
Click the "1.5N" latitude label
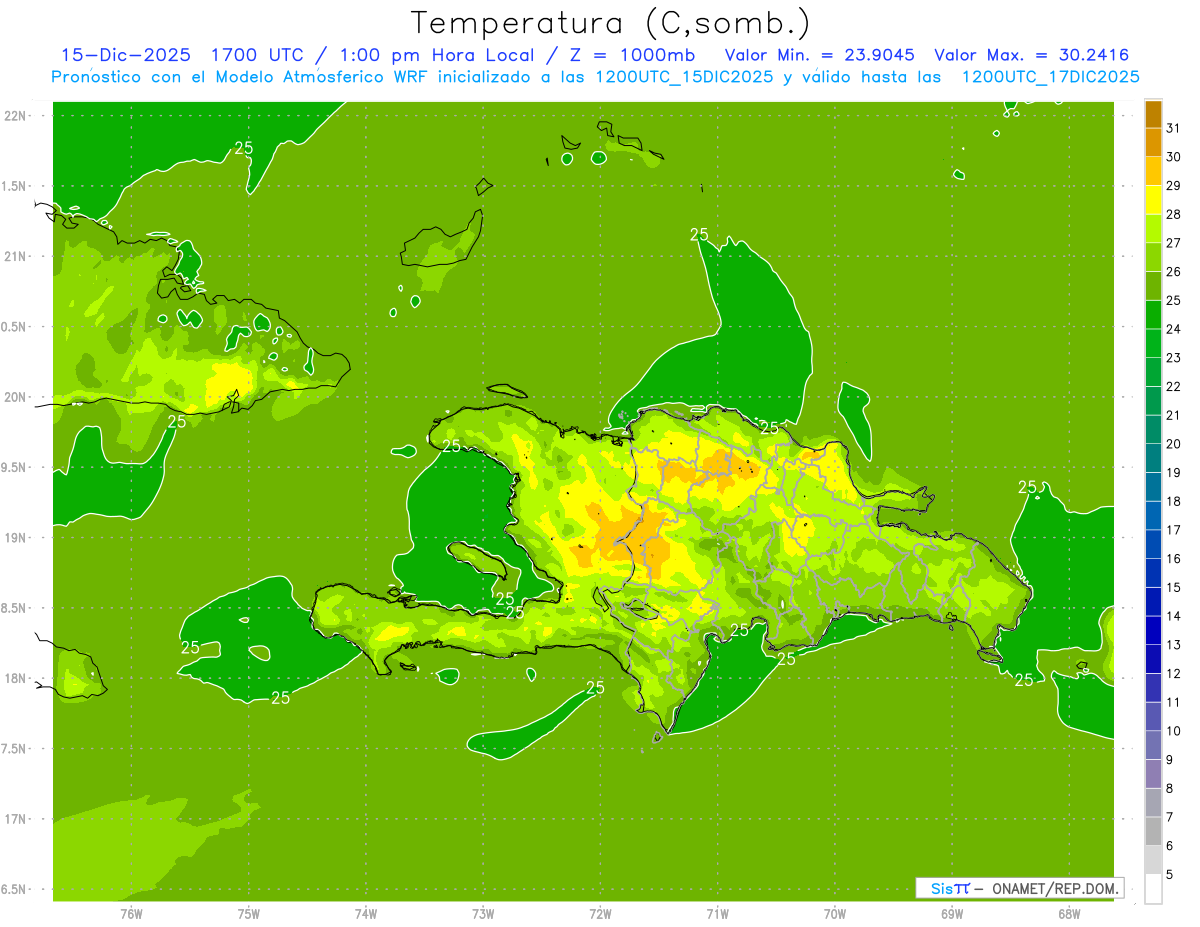(x=15, y=186)
